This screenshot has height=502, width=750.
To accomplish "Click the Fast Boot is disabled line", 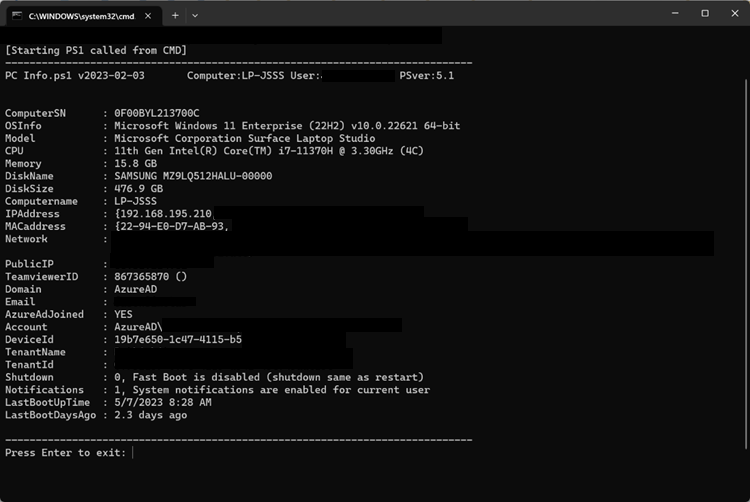I will [x=261, y=377].
